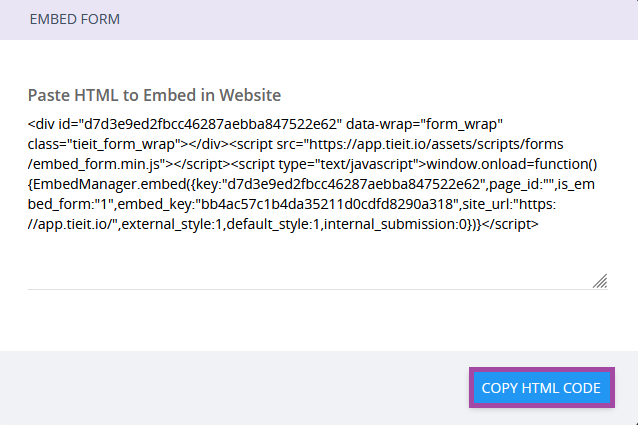Screen dimensions: 638x425
Task: Click the textarea resize handle icon
Action: (600, 281)
